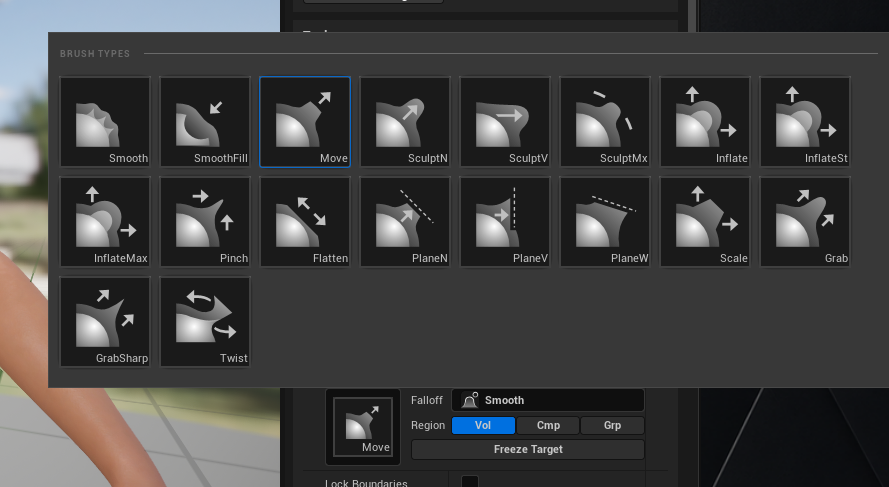Pick the SculptV brush
This screenshot has height=487, width=889.
[x=505, y=122]
